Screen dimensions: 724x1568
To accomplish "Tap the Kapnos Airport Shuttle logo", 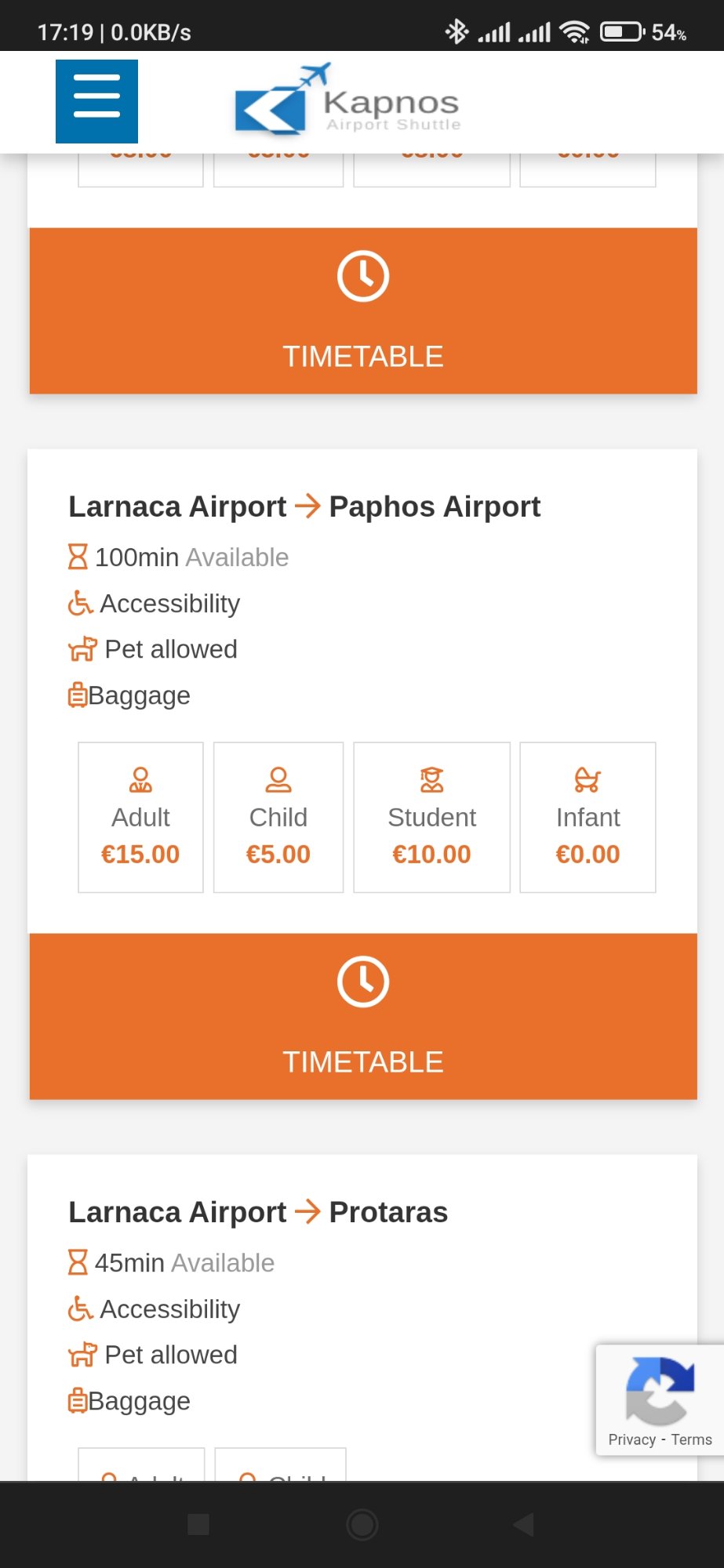I will 347,102.
